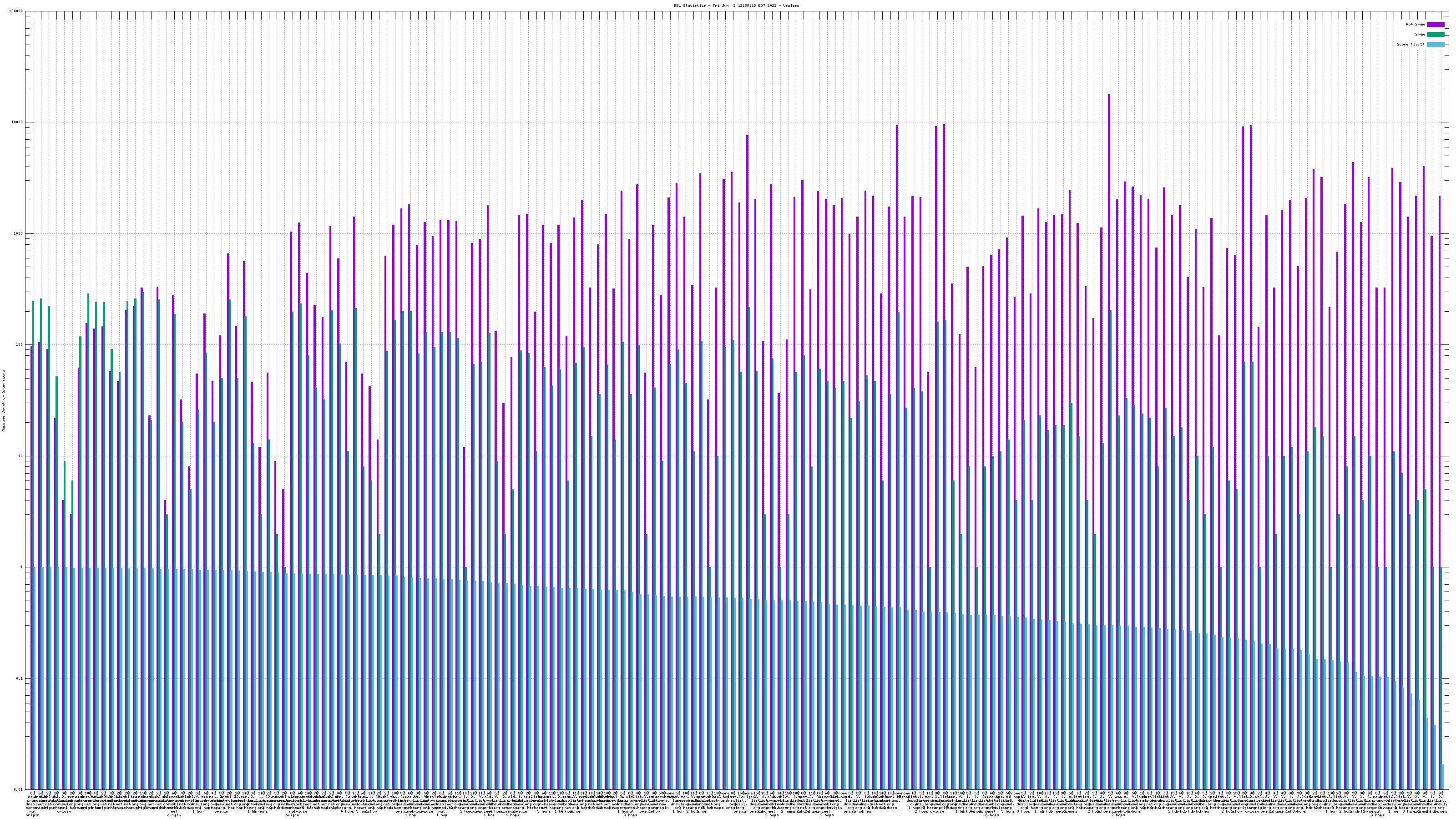Click the 0.01 y-axis tick label
Viewport: 1456px width, 819px height.
[x=19, y=789]
